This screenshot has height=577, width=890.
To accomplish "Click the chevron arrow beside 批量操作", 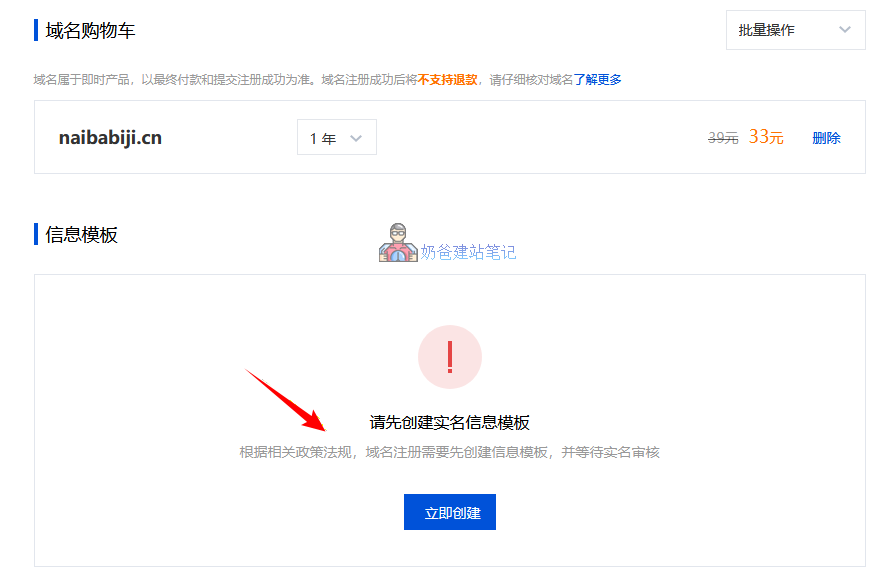I will [x=846, y=31].
